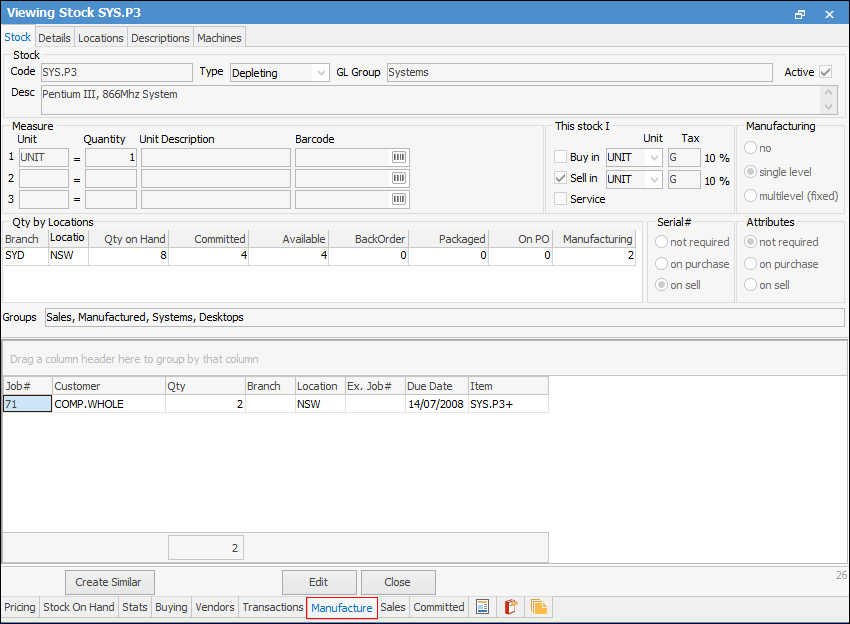Open the yellow stacked documents icon tab

point(539,607)
